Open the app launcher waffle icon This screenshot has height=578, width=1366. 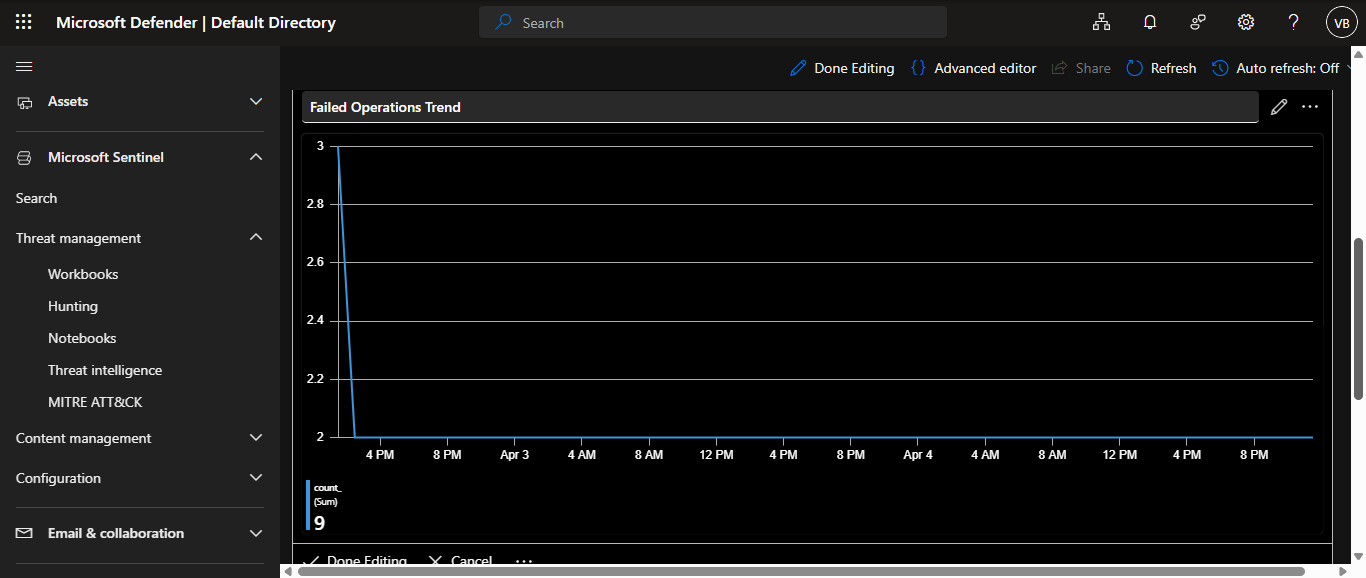[x=24, y=22]
